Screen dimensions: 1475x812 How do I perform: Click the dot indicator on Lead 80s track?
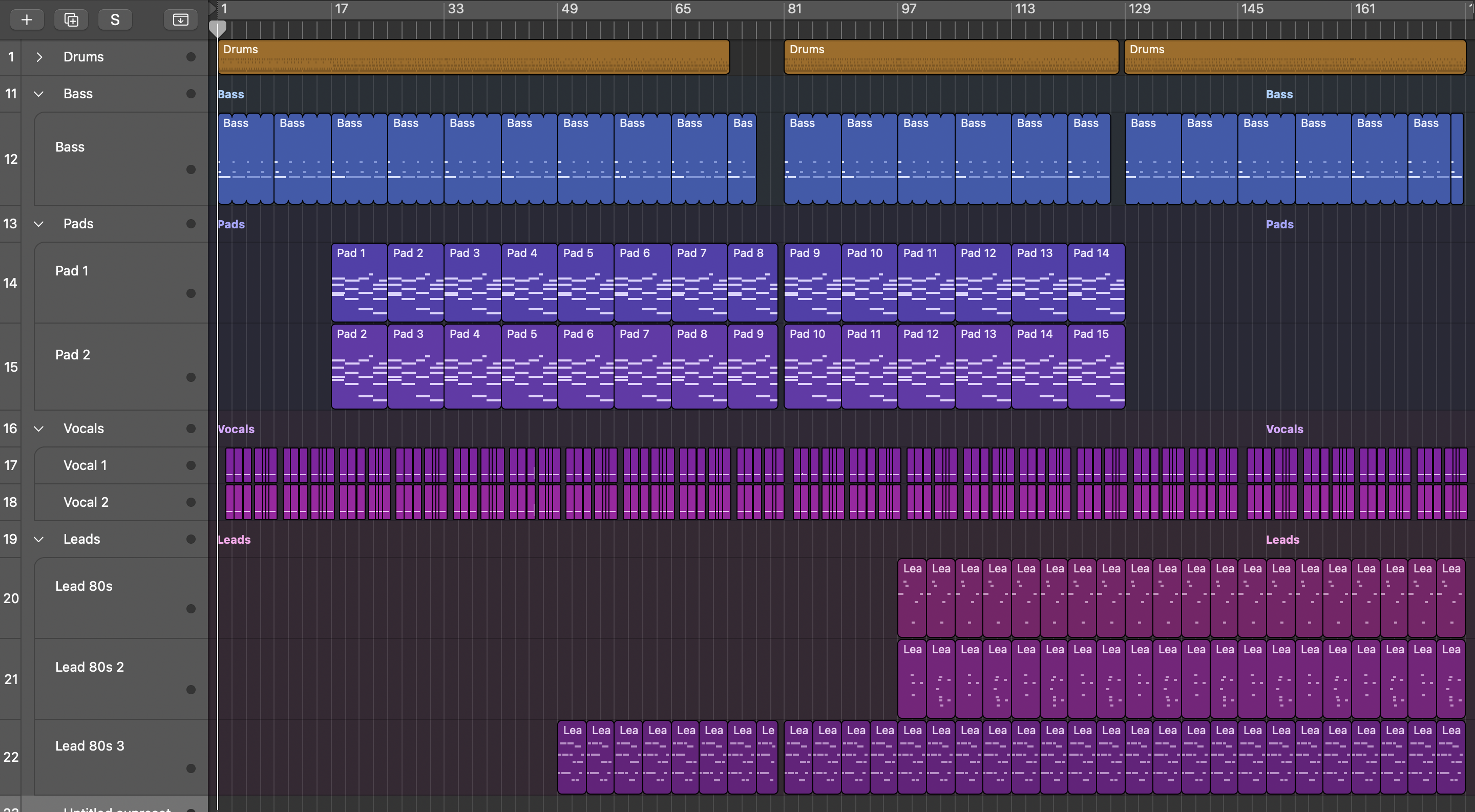click(x=191, y=608)
